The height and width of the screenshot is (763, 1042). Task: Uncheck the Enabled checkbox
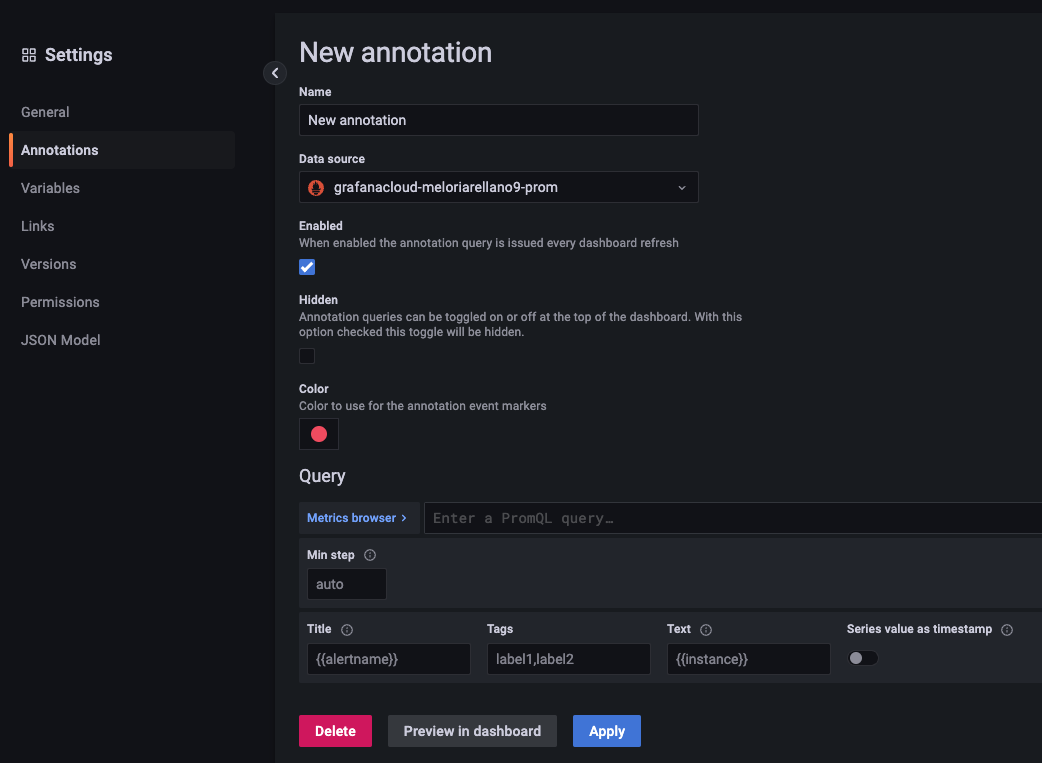click(307, 267)
